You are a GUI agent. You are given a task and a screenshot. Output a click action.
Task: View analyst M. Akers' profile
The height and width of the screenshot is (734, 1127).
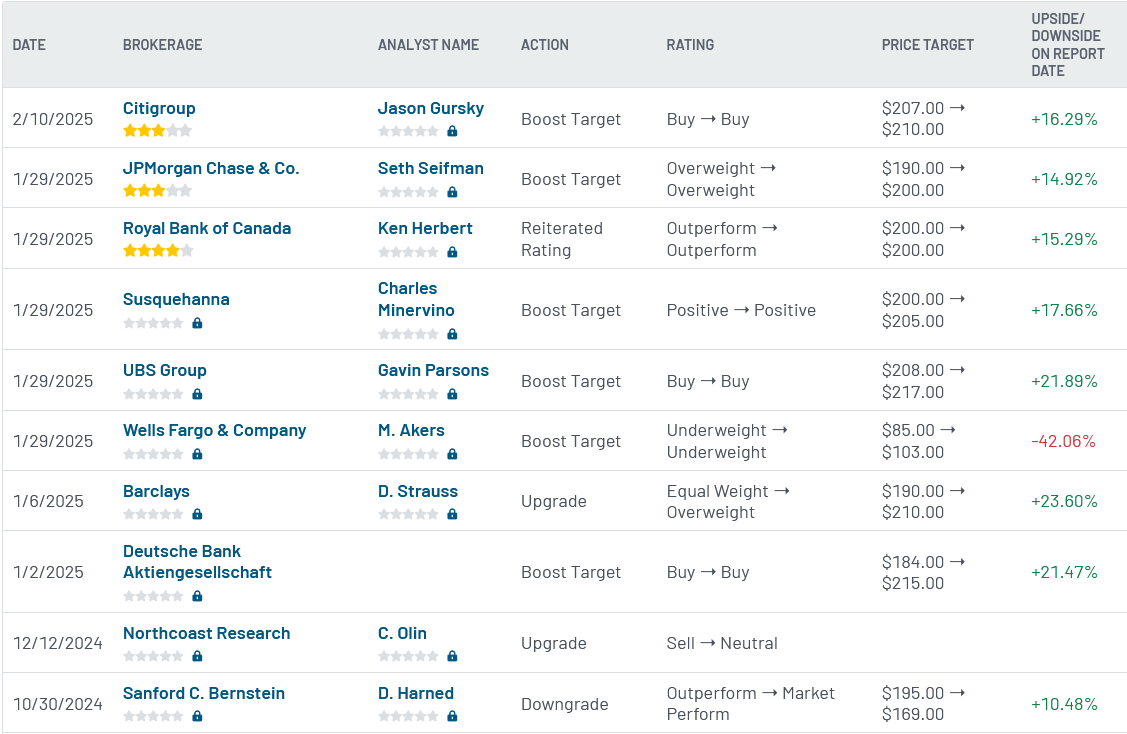coord(411,431)
